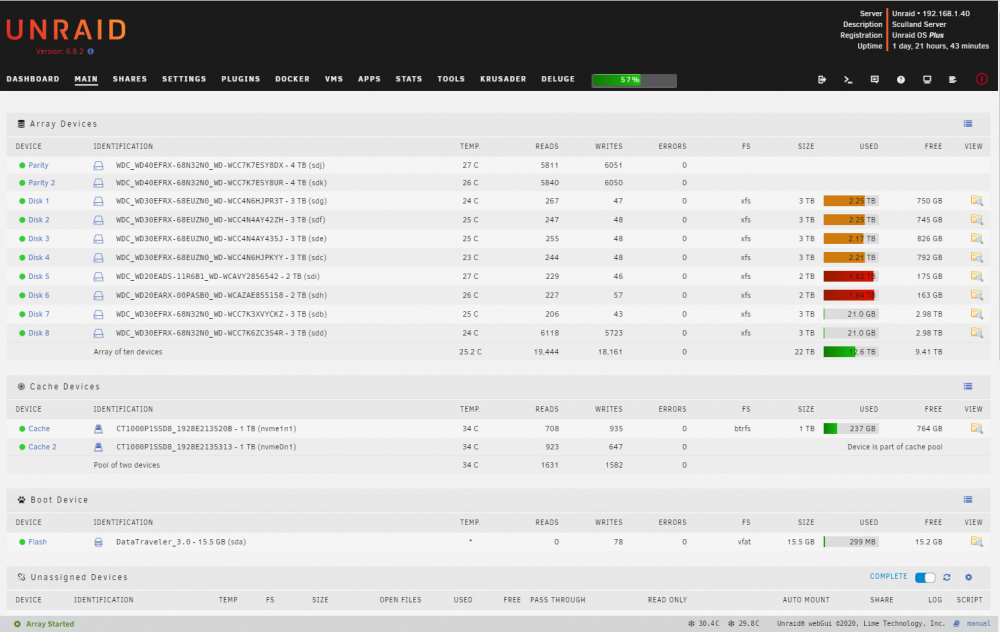This screenshot has height=632, width=1000.
Task: Open the Krusader tab
Action: tap(503, 79)
